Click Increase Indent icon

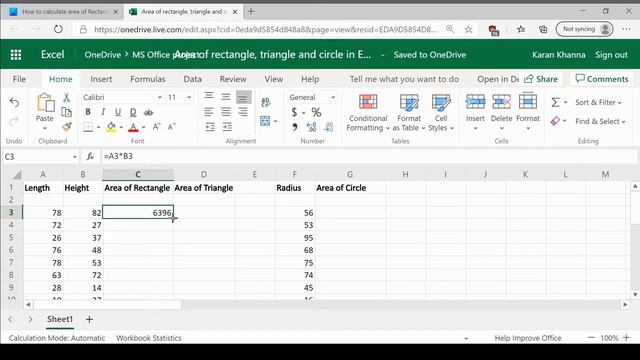click(x=227, y=127)
